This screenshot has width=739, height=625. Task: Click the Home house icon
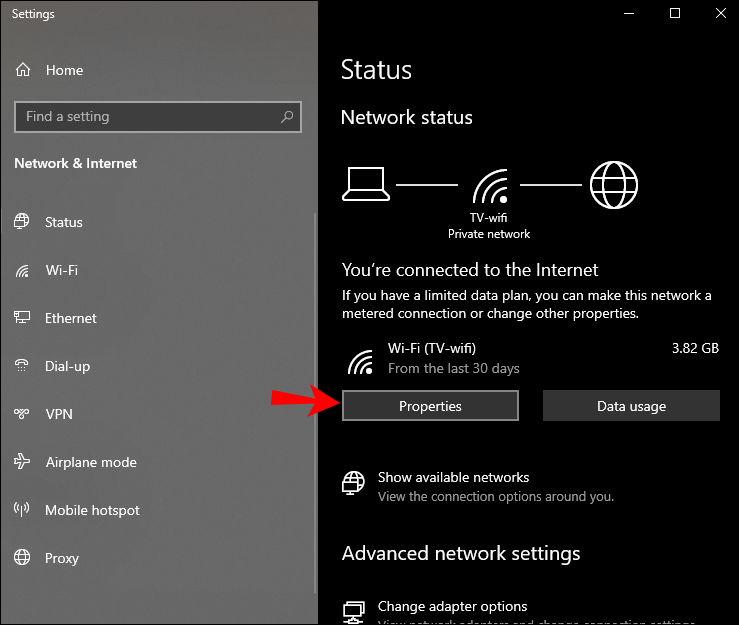23,70
